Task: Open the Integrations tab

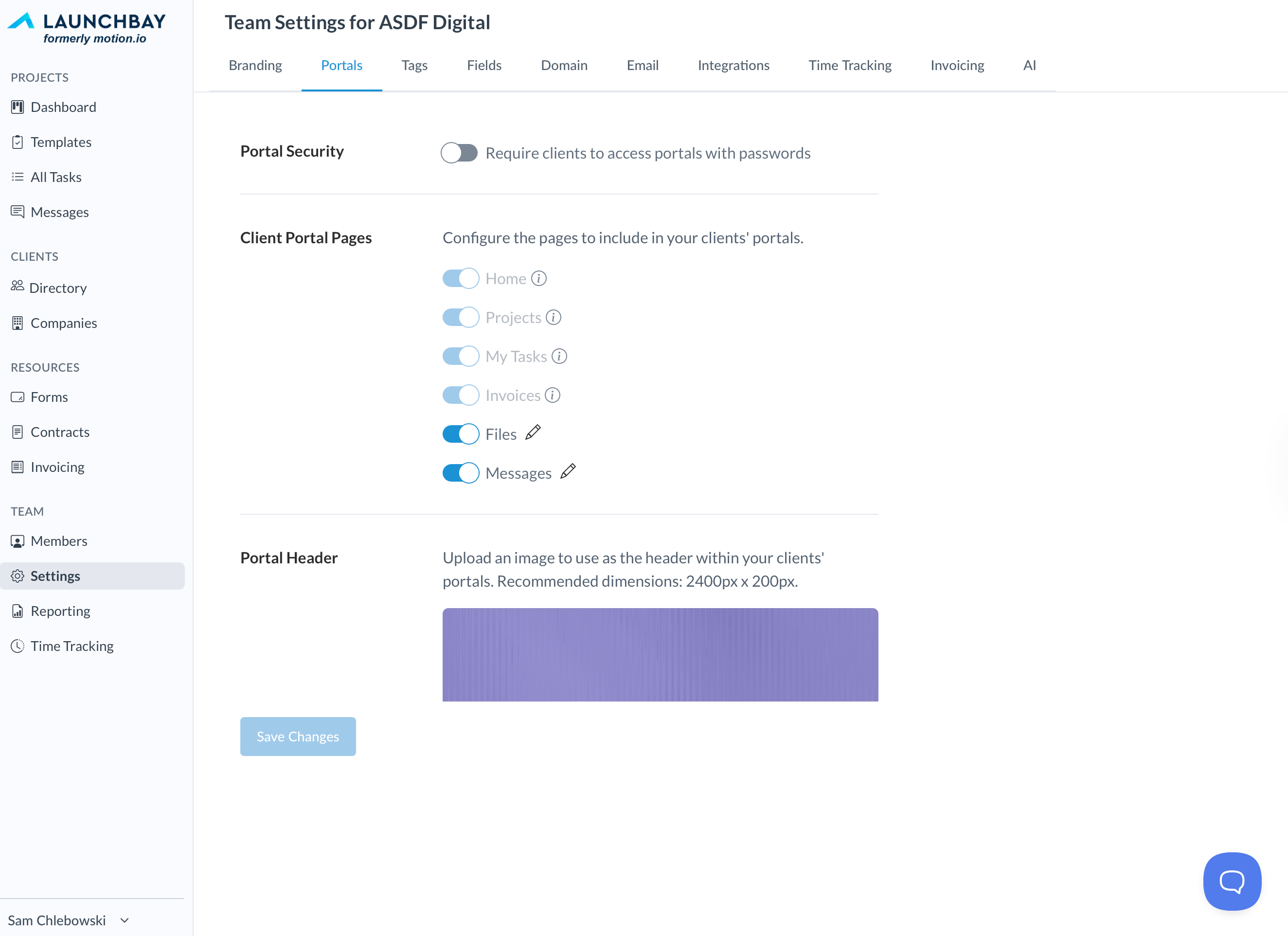Action: click(x=733, y=65)
